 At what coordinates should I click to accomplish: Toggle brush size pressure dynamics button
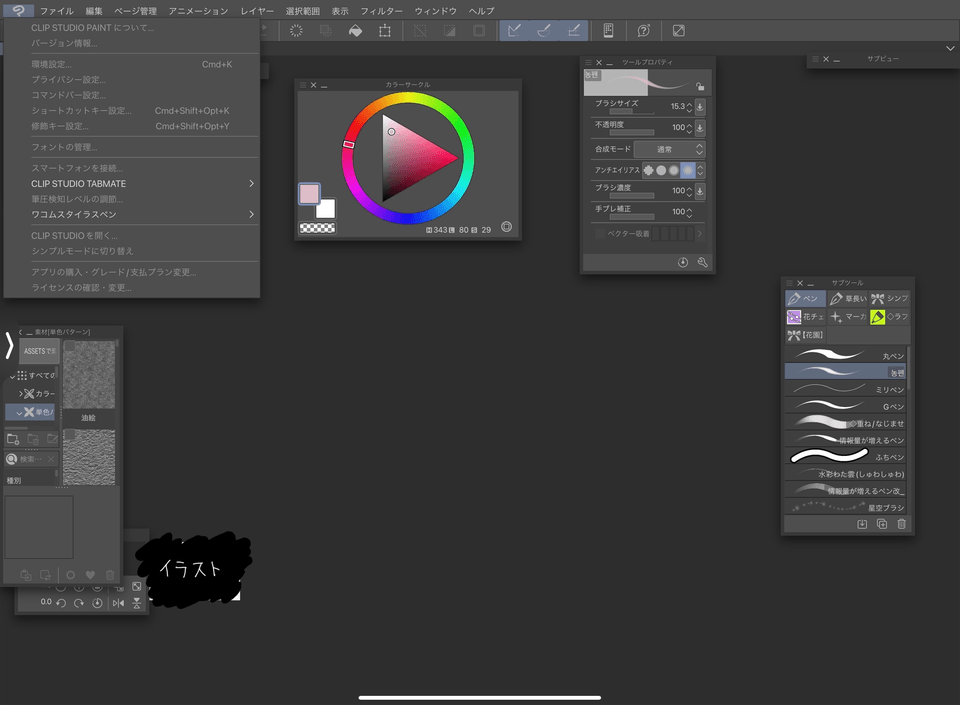click(700, 106)
